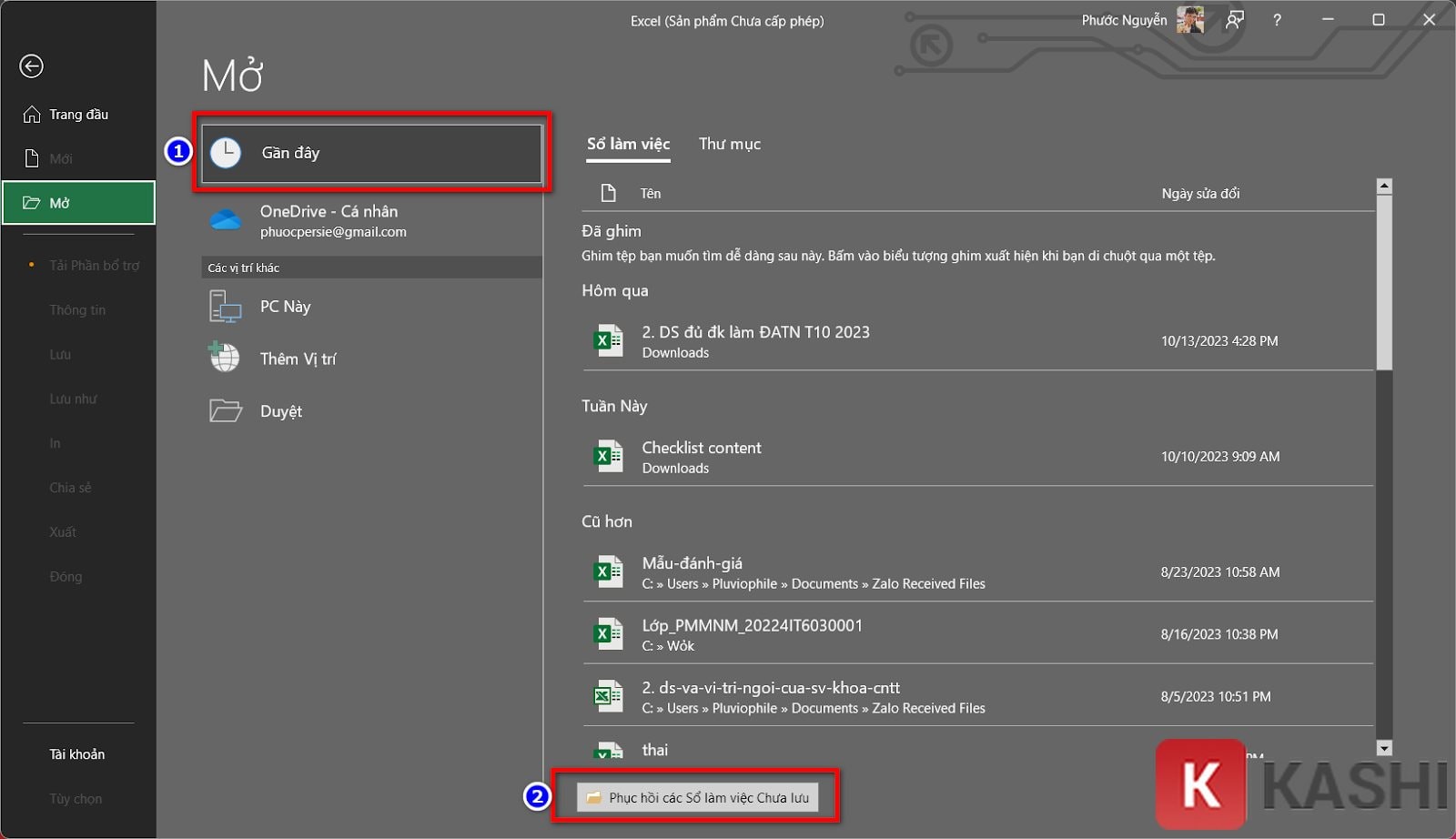Viewport: 1456px width, 839px height.
Task: Click date 10/13/2023 4:28 PM
Action: [x=1219, y=341]
